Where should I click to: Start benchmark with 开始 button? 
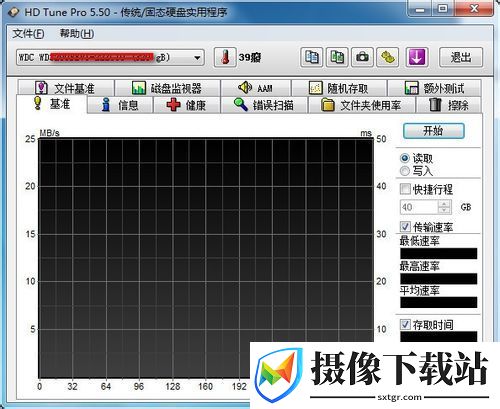[x=434, y=131]
